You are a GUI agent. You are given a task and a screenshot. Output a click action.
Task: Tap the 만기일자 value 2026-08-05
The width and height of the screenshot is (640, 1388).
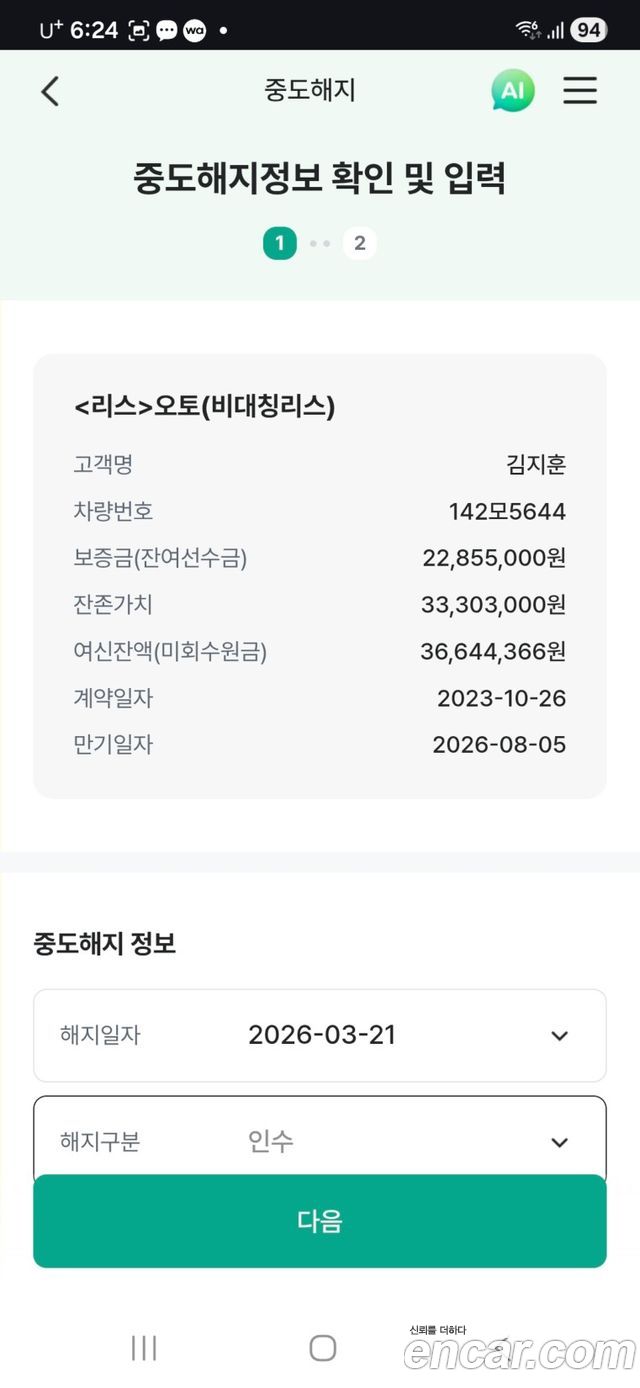(x=499, y=745)
